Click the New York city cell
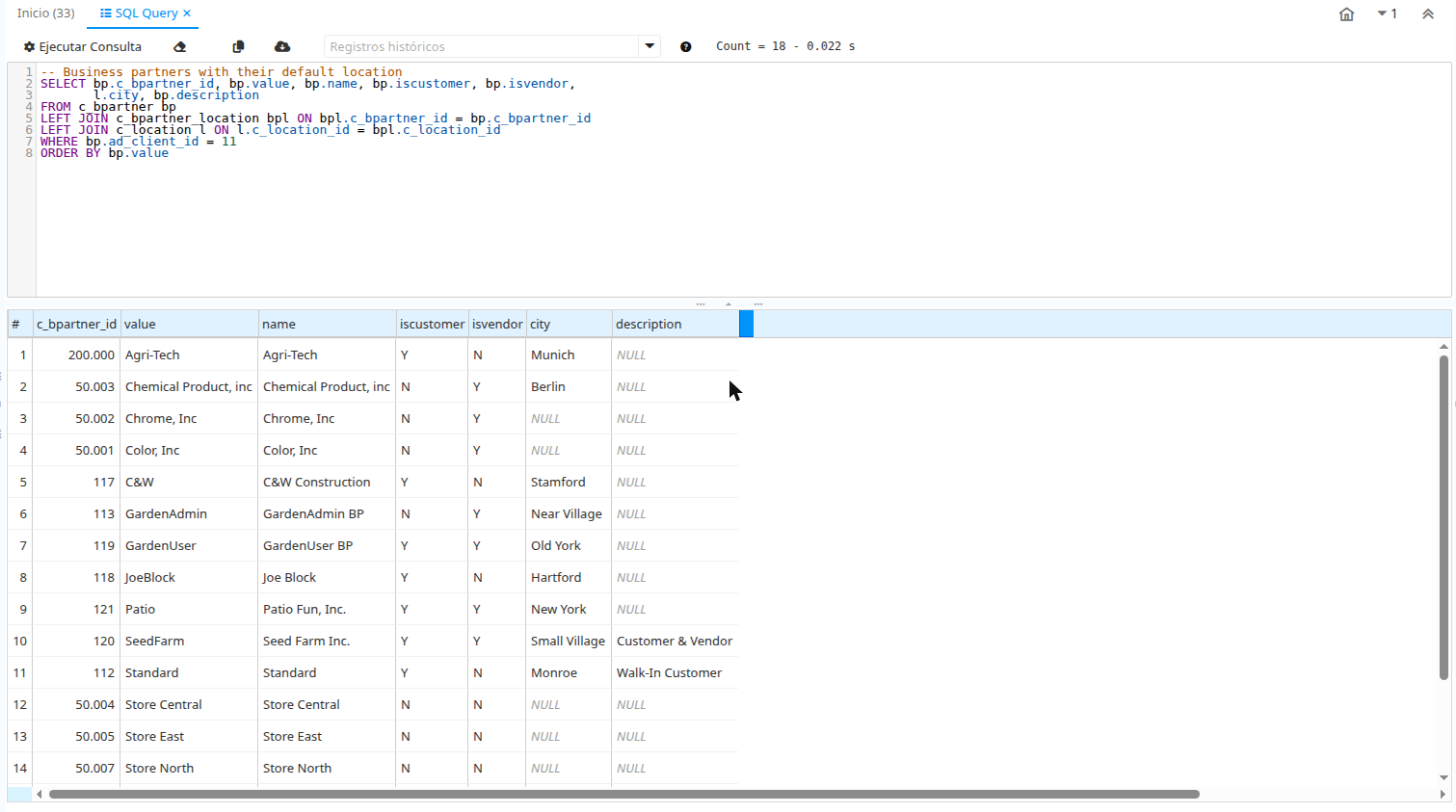Viewport: 1456px width, 812px height. click(569, 609)
